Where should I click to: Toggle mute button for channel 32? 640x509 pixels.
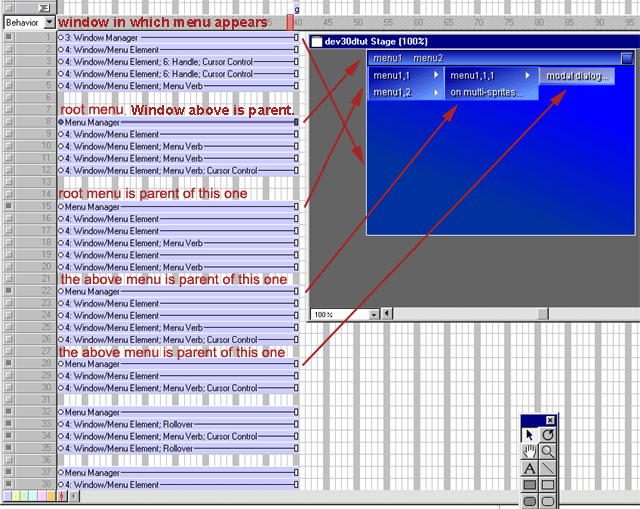click(x=9, y=412)
